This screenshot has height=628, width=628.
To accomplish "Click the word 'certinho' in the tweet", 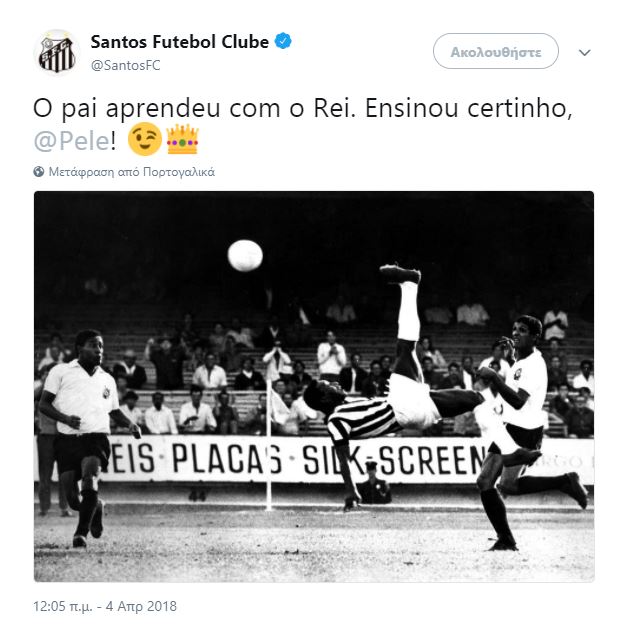I will 517,108.
